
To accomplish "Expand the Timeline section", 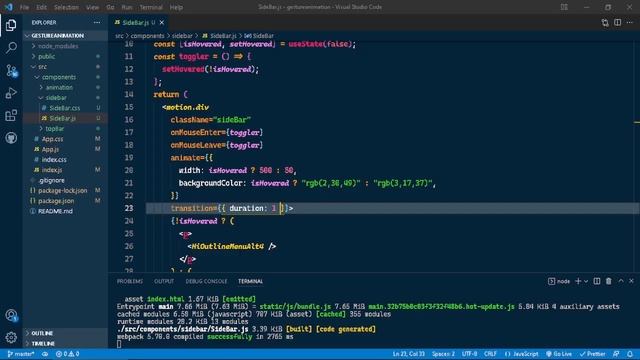I will point(65,344).
